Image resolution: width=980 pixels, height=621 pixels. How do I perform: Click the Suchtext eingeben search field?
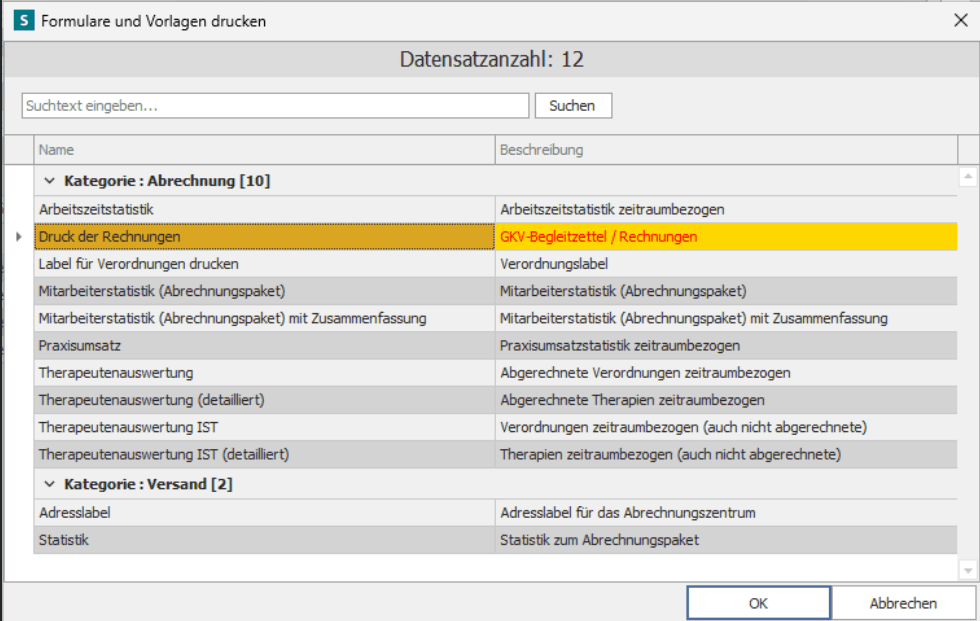coord(275,106)
